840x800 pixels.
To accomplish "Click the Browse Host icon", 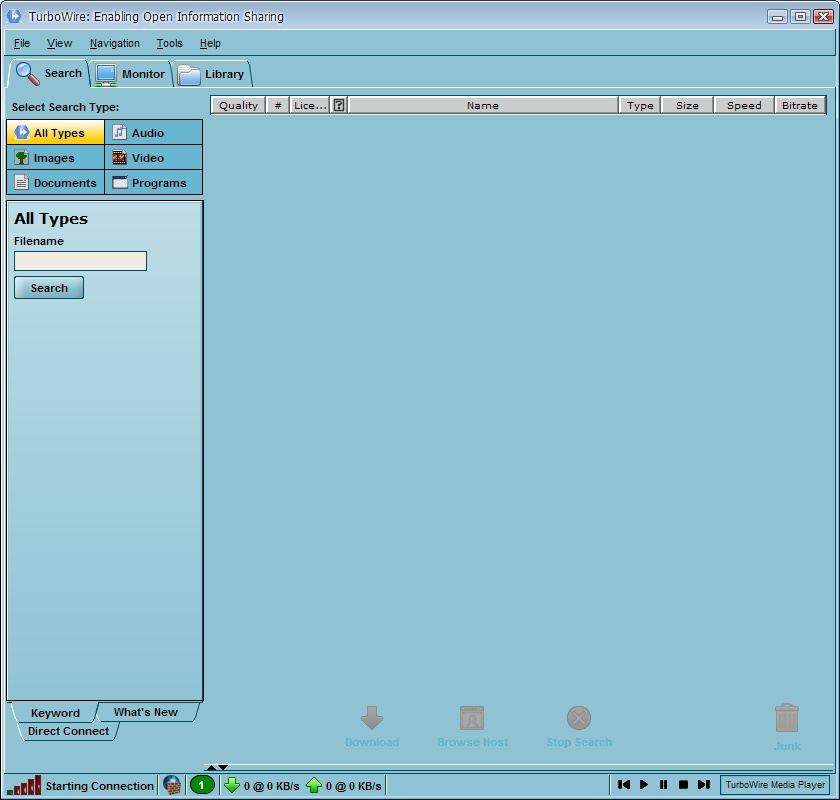I will [x=472, y=718].
